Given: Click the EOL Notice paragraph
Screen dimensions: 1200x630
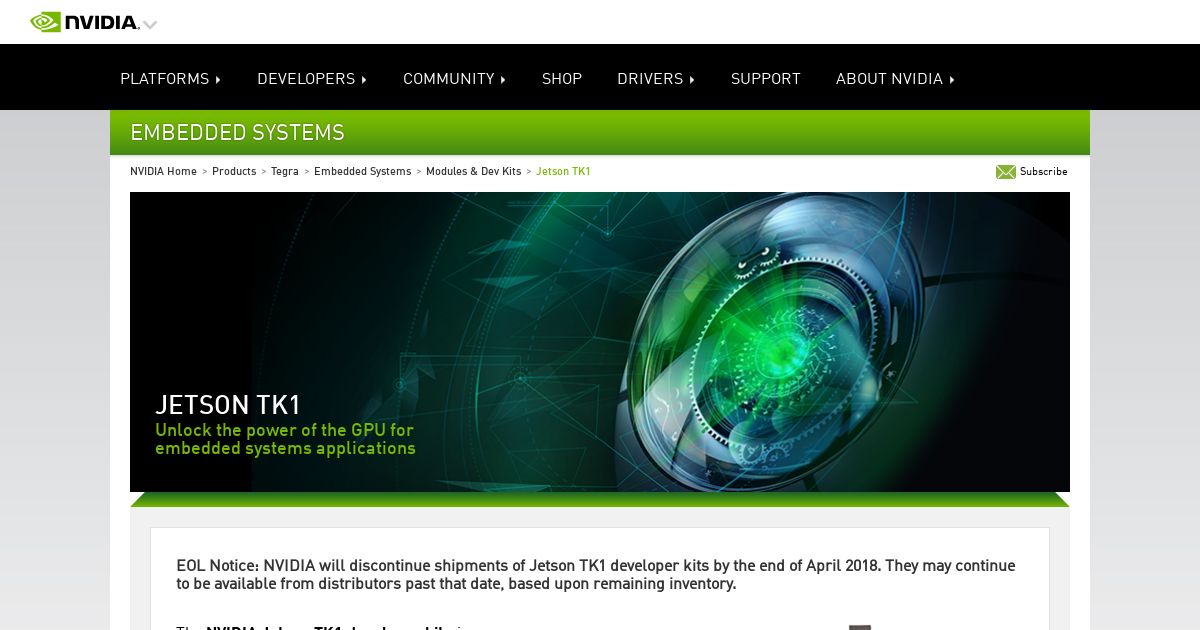Looking at the screenshot, I should click(596, 575).
